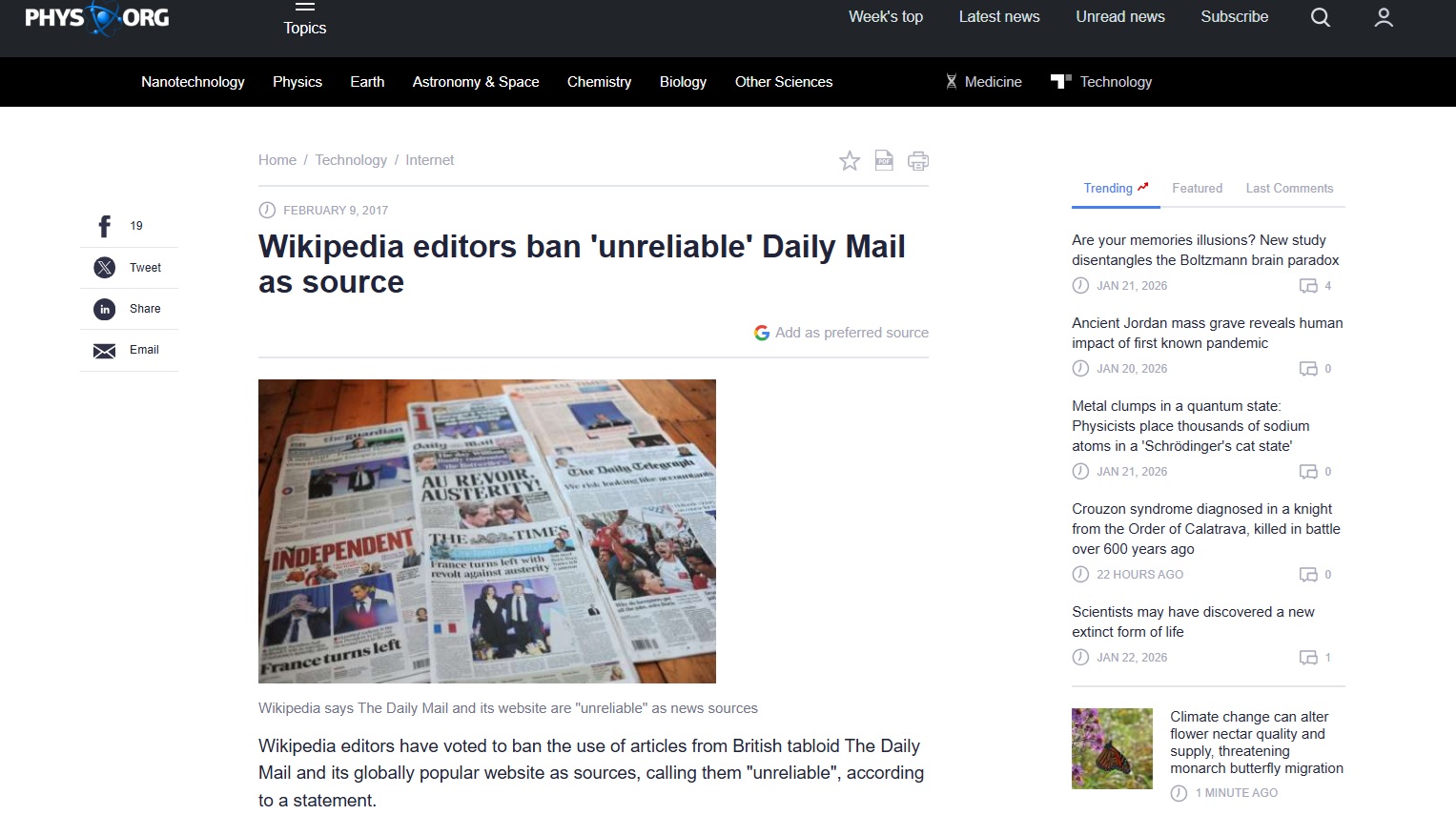Download article using the PDF icon
1456x815 pixels.
coord(884,161)
